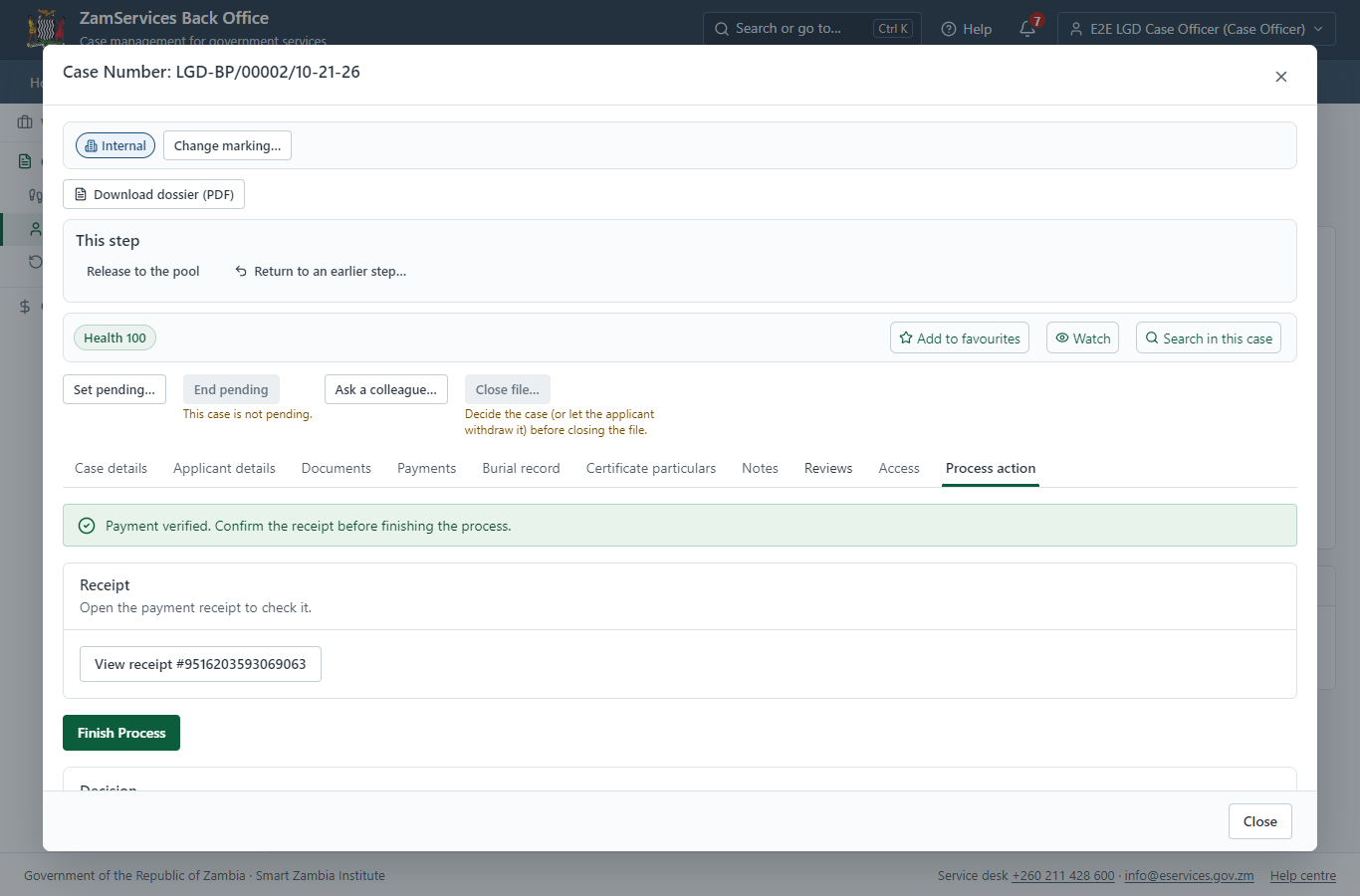Switch to the Case details tab
Screen dimensions: 1360x896
coord(111,469)
